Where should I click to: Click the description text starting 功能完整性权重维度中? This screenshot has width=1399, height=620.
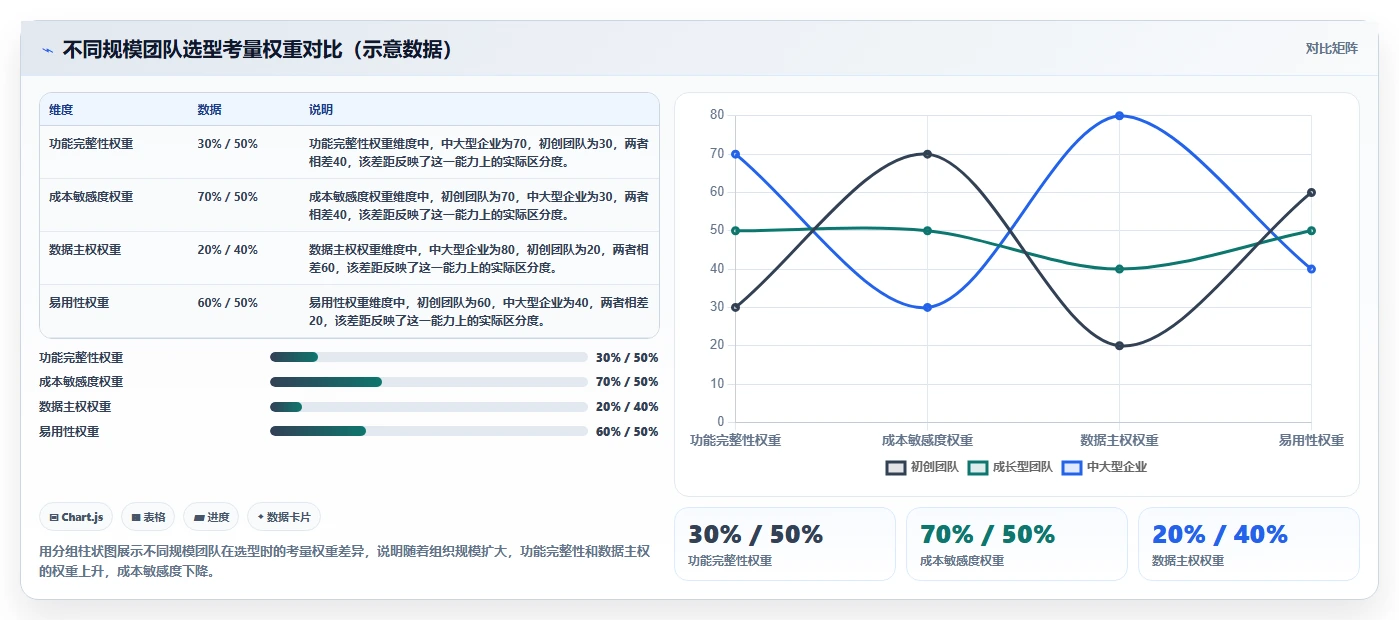click(x=478, y=152)
